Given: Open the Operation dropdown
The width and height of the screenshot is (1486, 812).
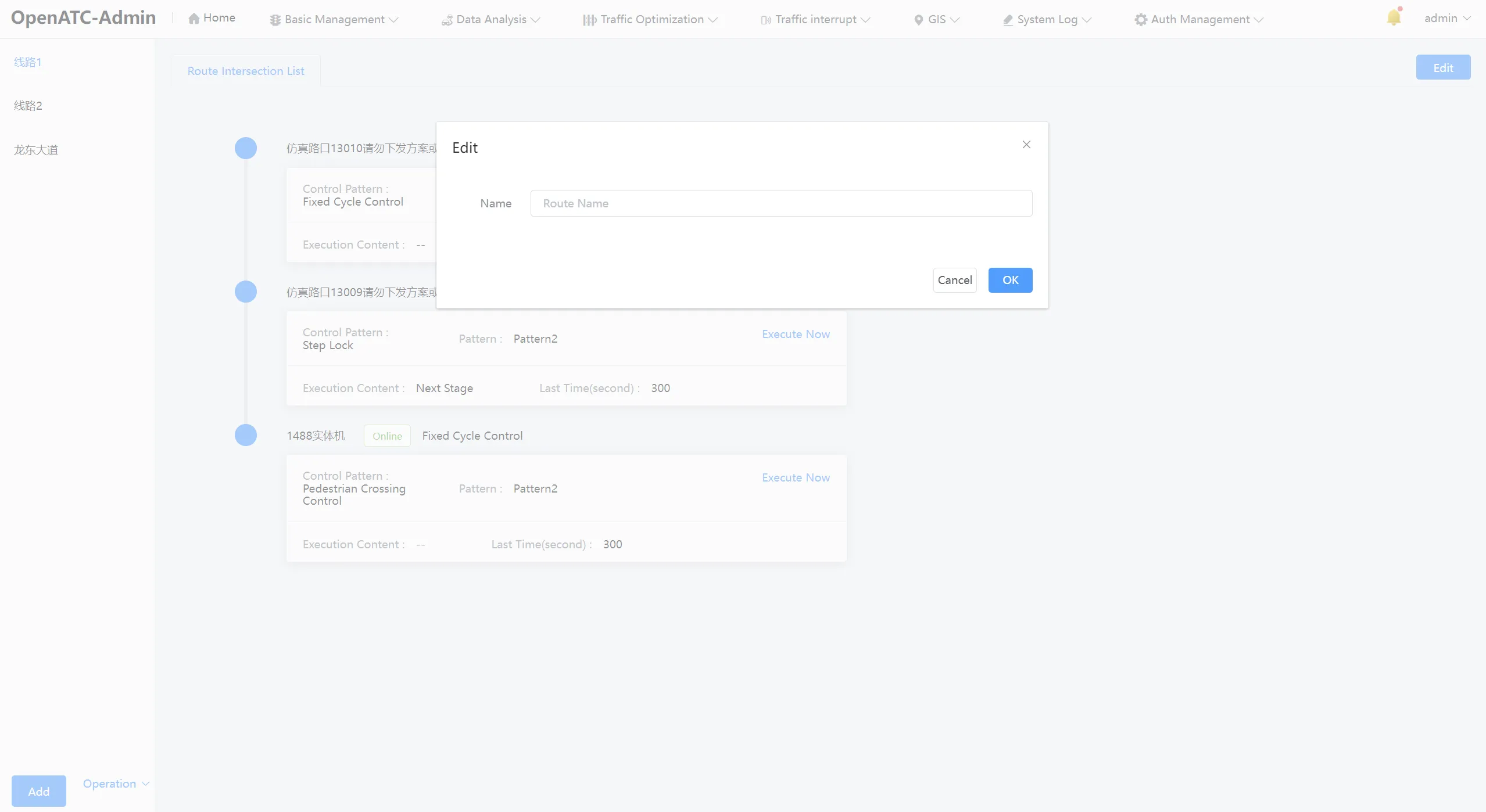Looking at the screenshot, I should 116,784.
